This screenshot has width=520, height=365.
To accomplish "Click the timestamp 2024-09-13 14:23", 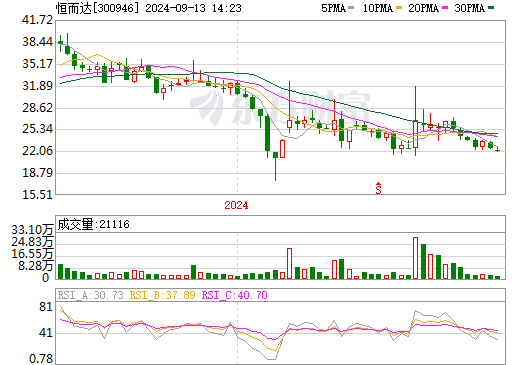I will pos(193,8).
